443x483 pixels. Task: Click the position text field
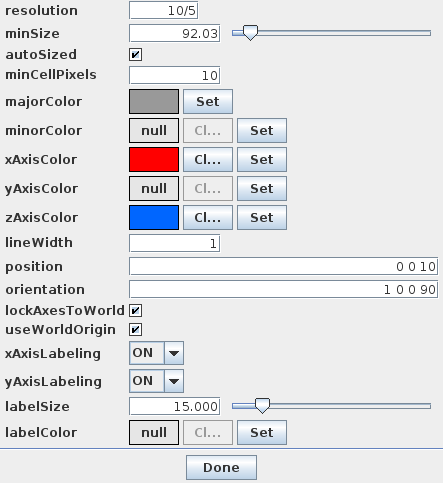pos(283,266)
